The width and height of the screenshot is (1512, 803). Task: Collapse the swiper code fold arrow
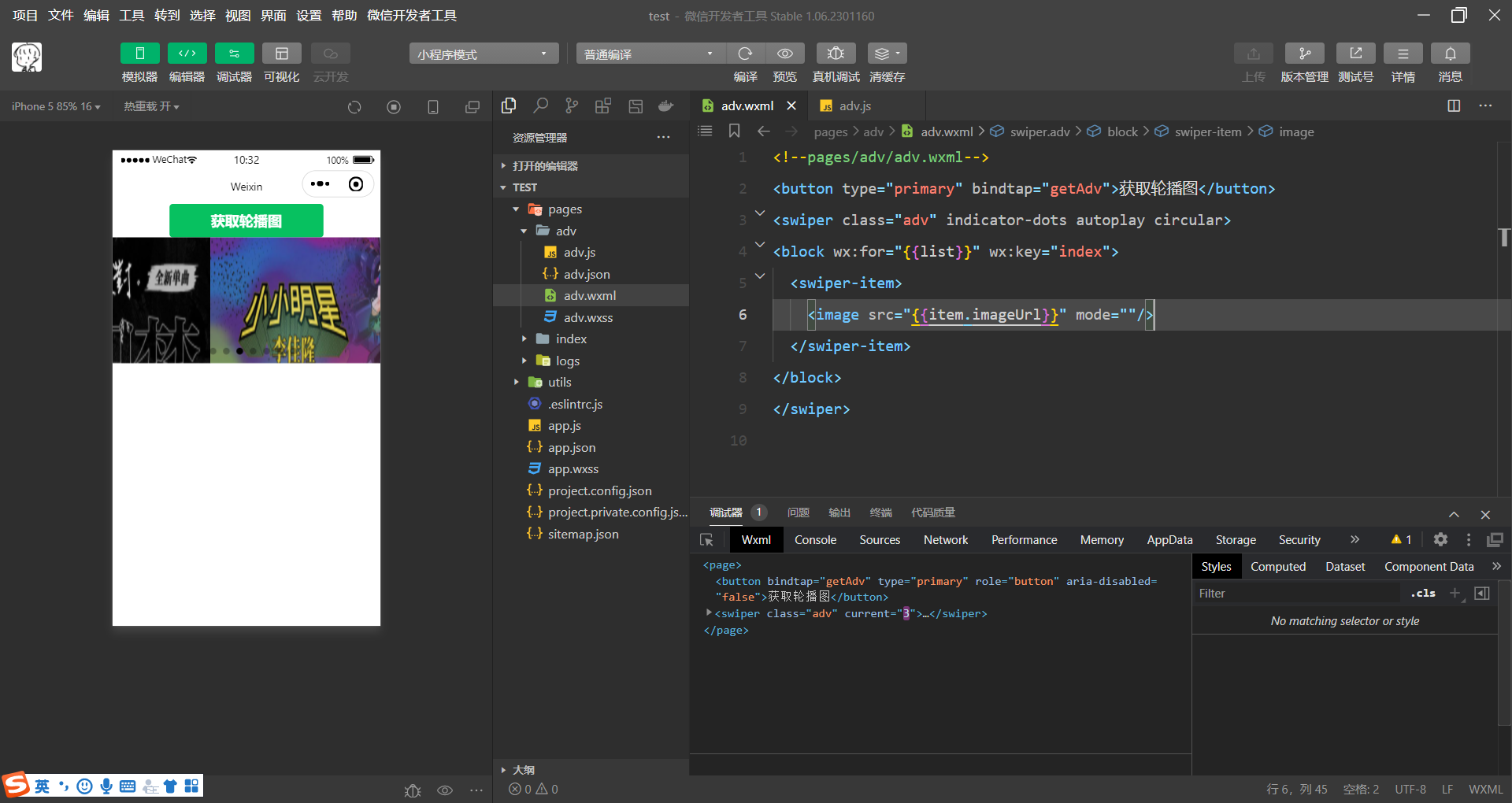click(760, 213)
